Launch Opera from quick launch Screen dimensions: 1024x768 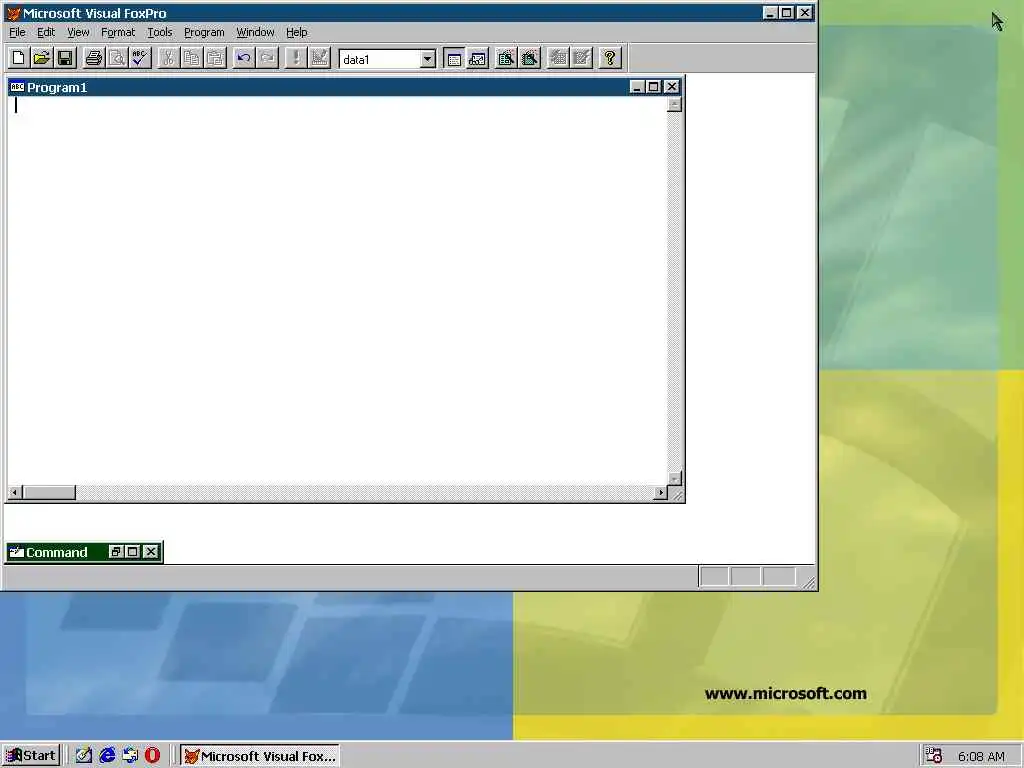(152, 756)
